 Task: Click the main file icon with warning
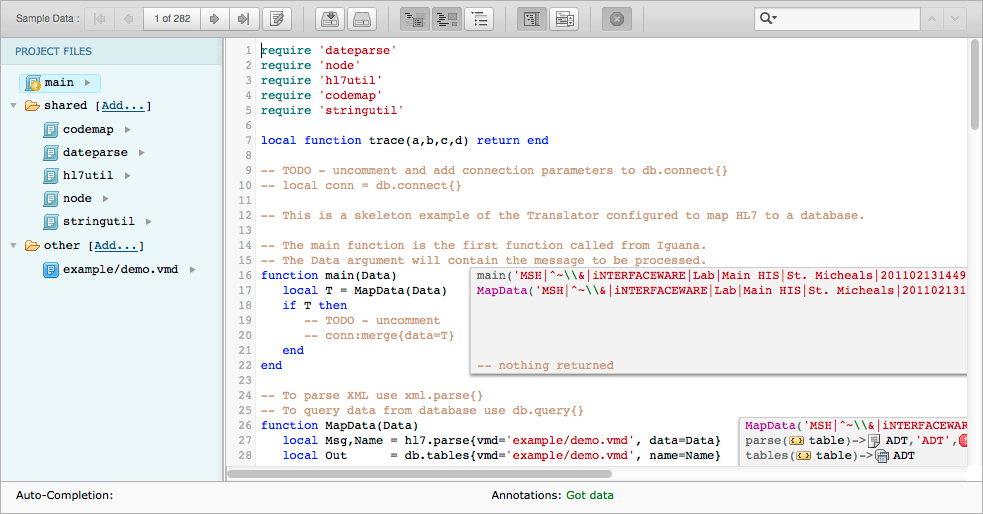tap(33, 83)
